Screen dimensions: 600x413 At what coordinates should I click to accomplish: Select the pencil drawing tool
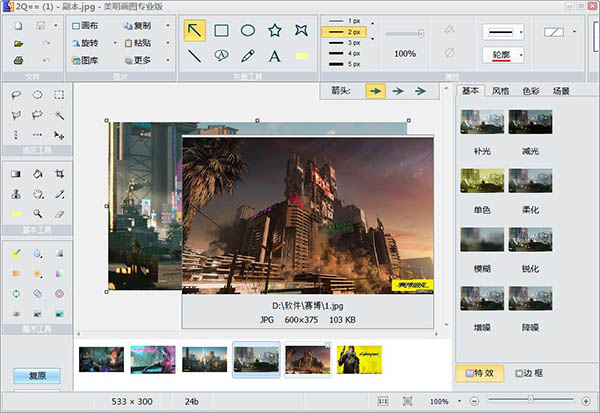point(248,56)
